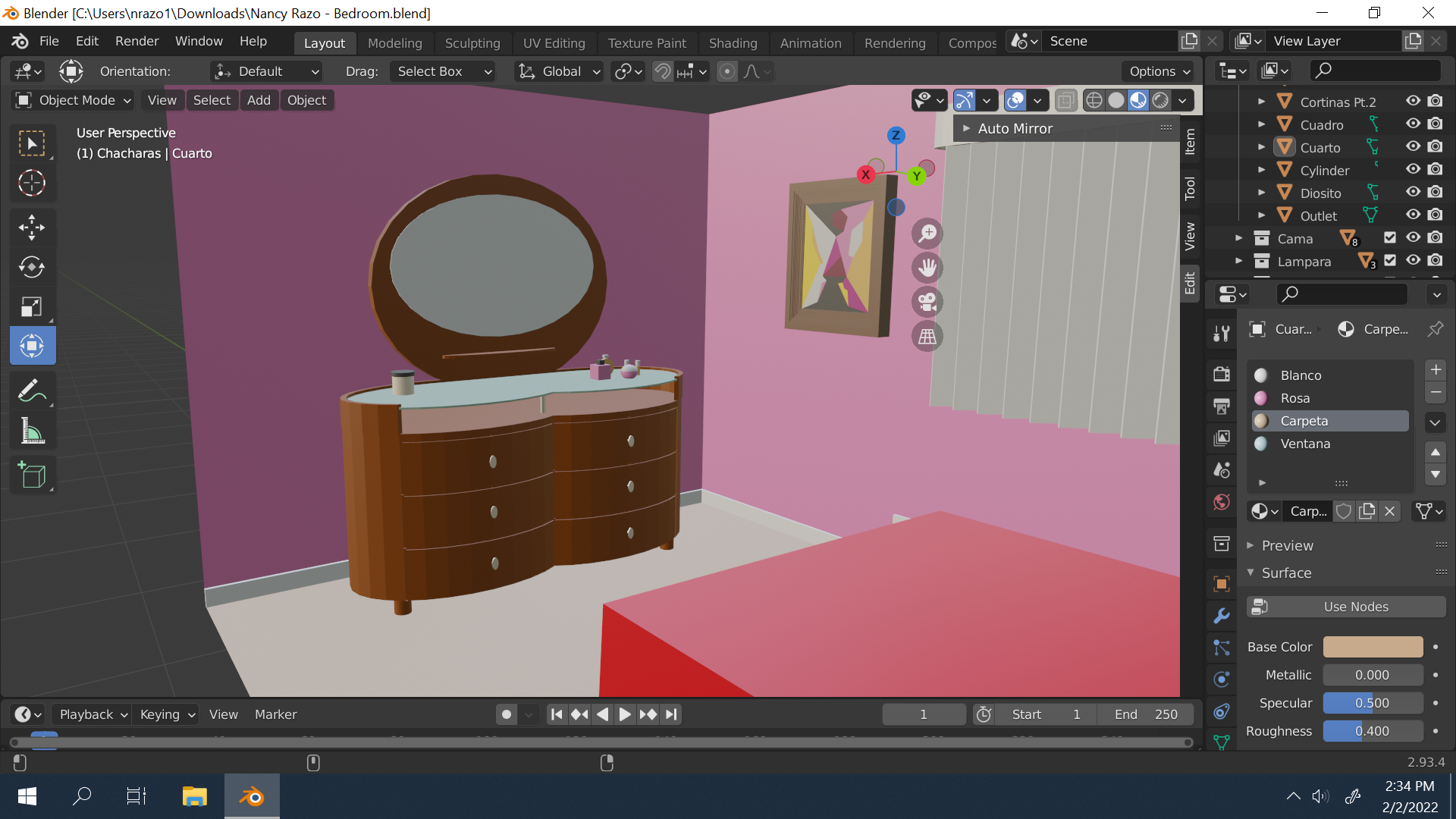The image size is (1456, 819).
Task: Switch to the Shading workspace tab
Action: point(733,43)
